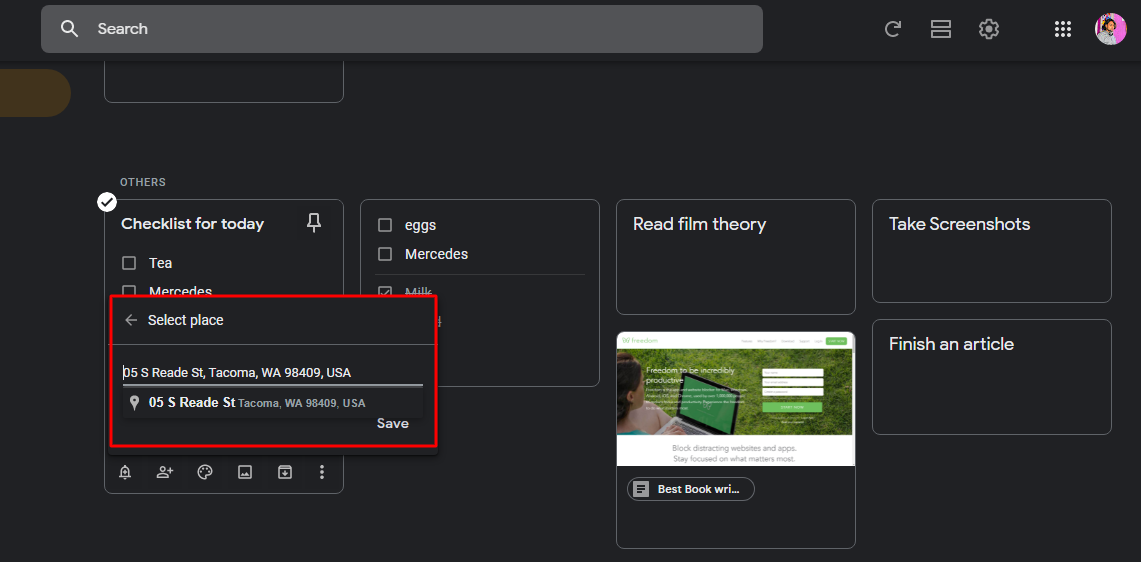
Task: Open the Freedom website thumbnail note
Action: (736, 399)
